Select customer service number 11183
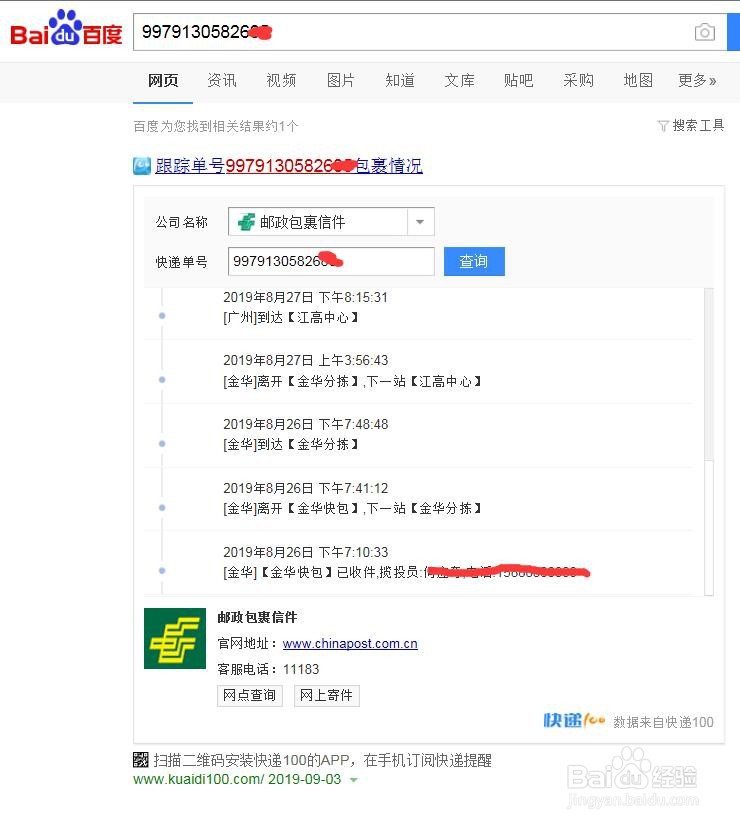This screenshot has height=826, width=740. coord(301,670)
